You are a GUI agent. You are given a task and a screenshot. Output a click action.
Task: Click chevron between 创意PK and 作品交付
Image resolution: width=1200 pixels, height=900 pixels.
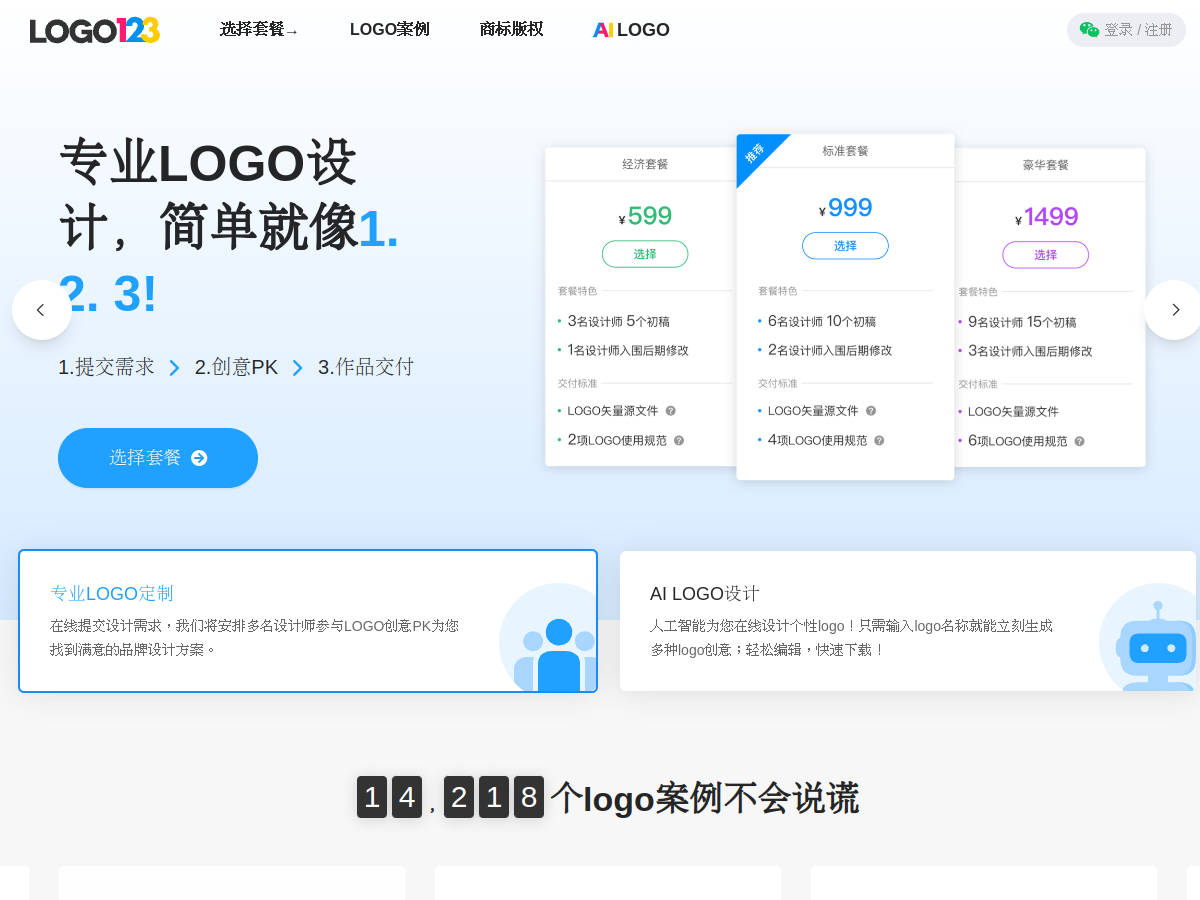[298, 368]
